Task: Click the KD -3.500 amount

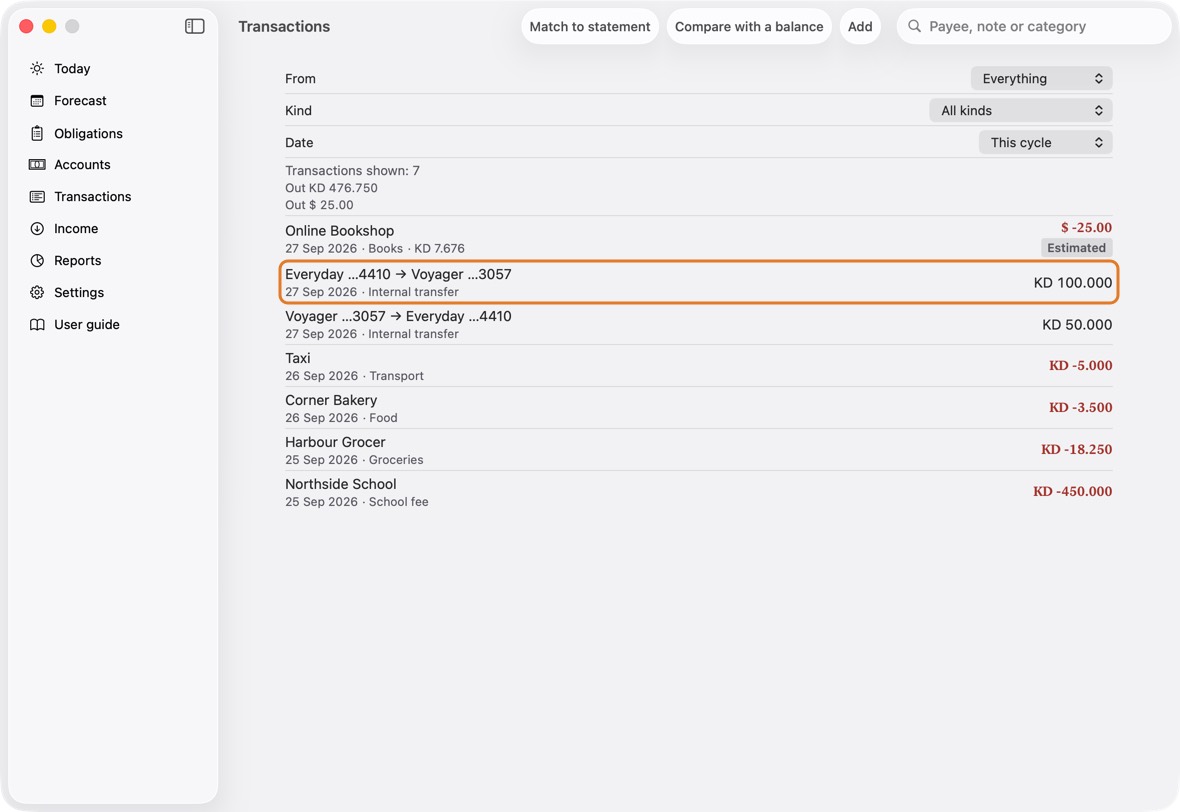Action: 1081,407
